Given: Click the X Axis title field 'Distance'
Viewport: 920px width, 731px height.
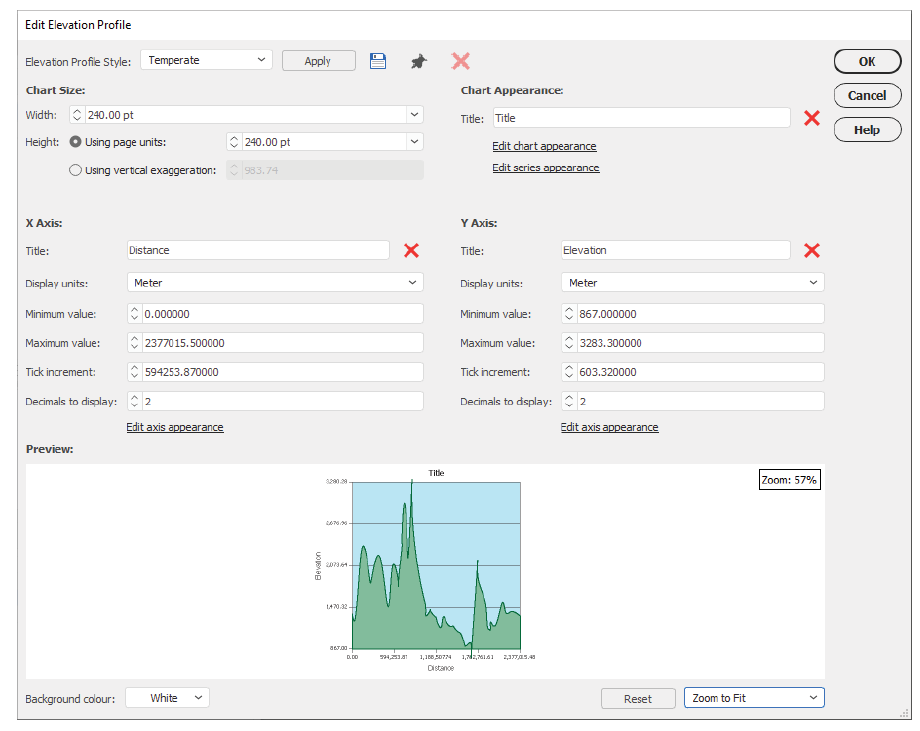Looking at the screenshot, I should [x=258, y=250].
